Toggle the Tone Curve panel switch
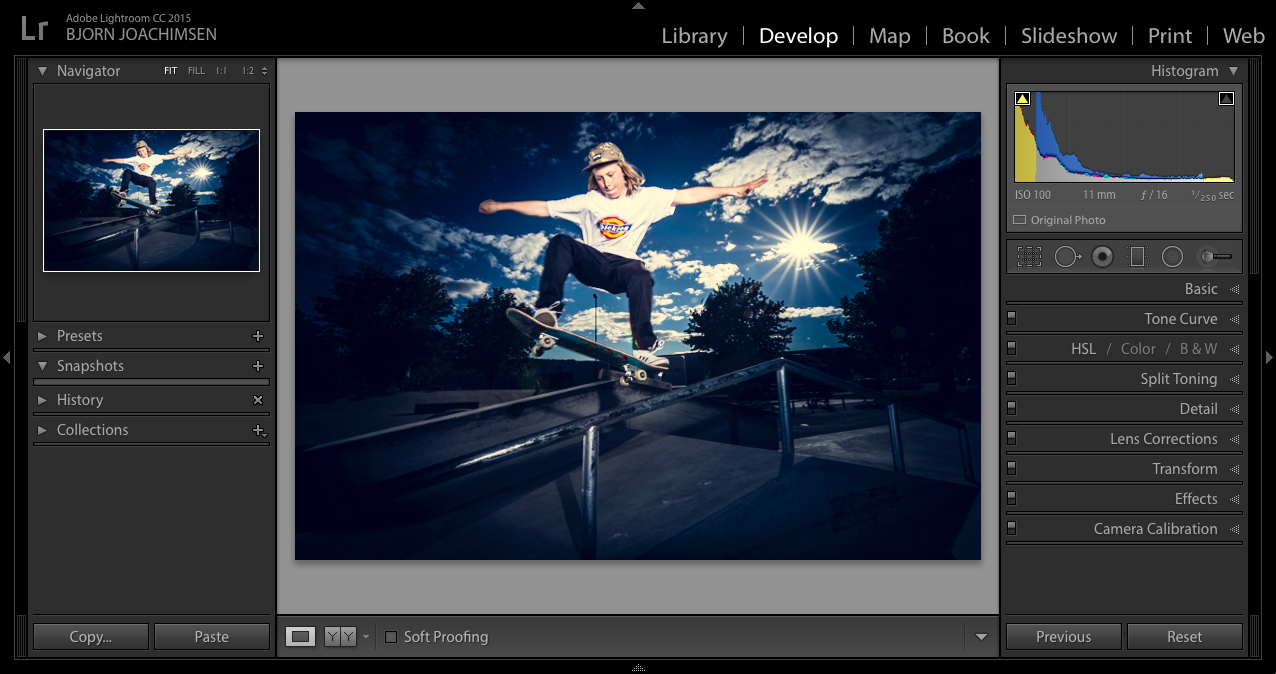The image size is (1276, 674). tap(1012, 319)
